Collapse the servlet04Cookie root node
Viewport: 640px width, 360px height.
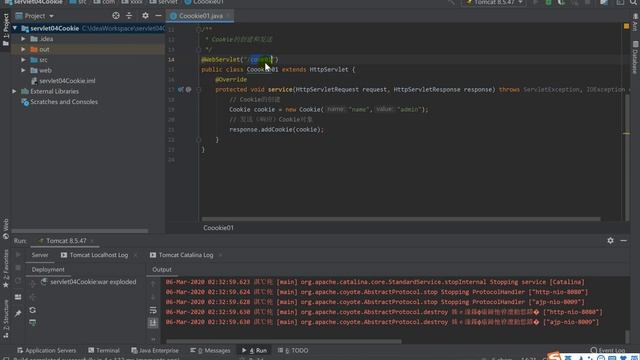click(x=15, y=29)
